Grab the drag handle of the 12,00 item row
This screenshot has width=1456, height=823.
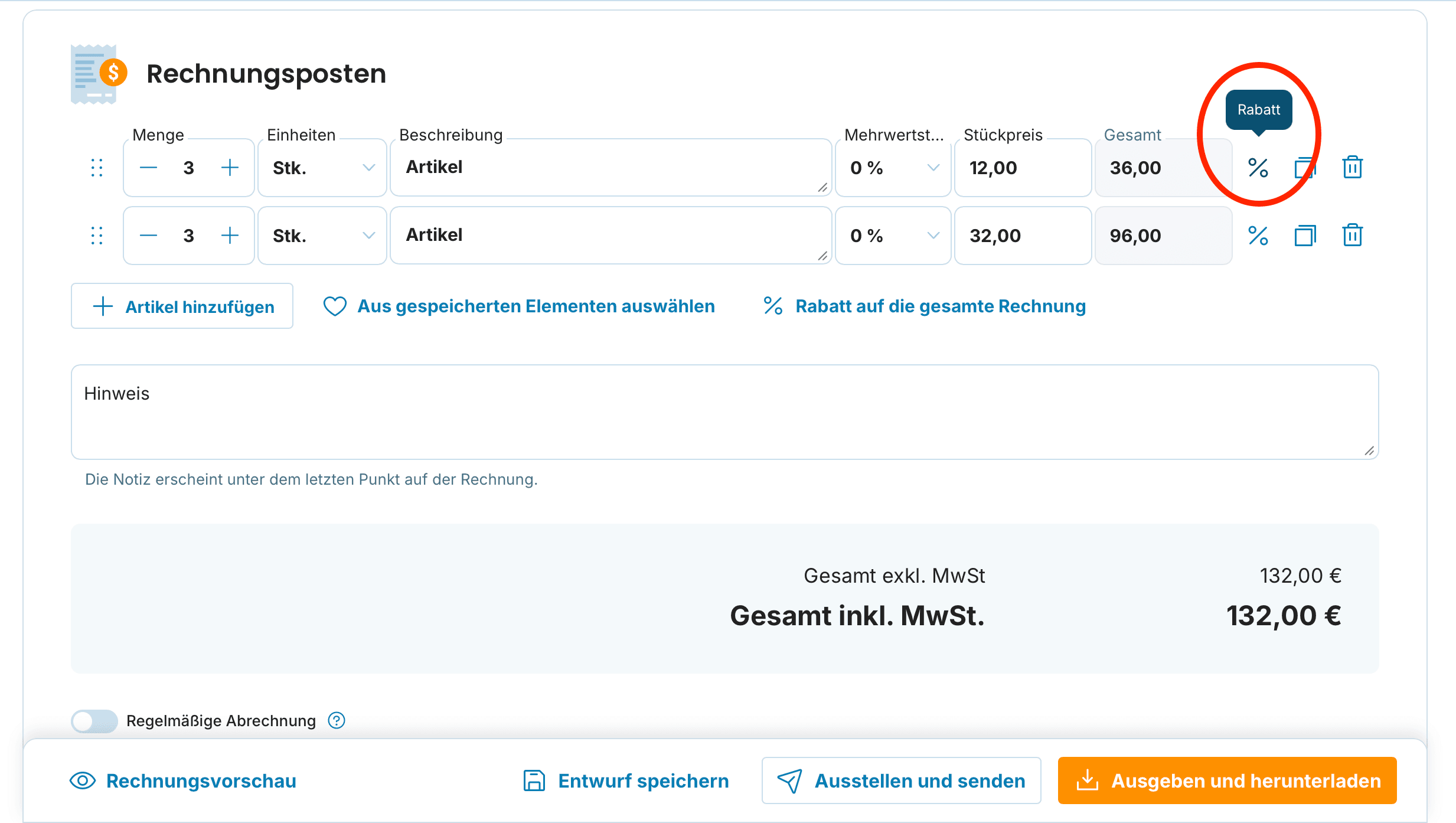[x=97, y=168]
